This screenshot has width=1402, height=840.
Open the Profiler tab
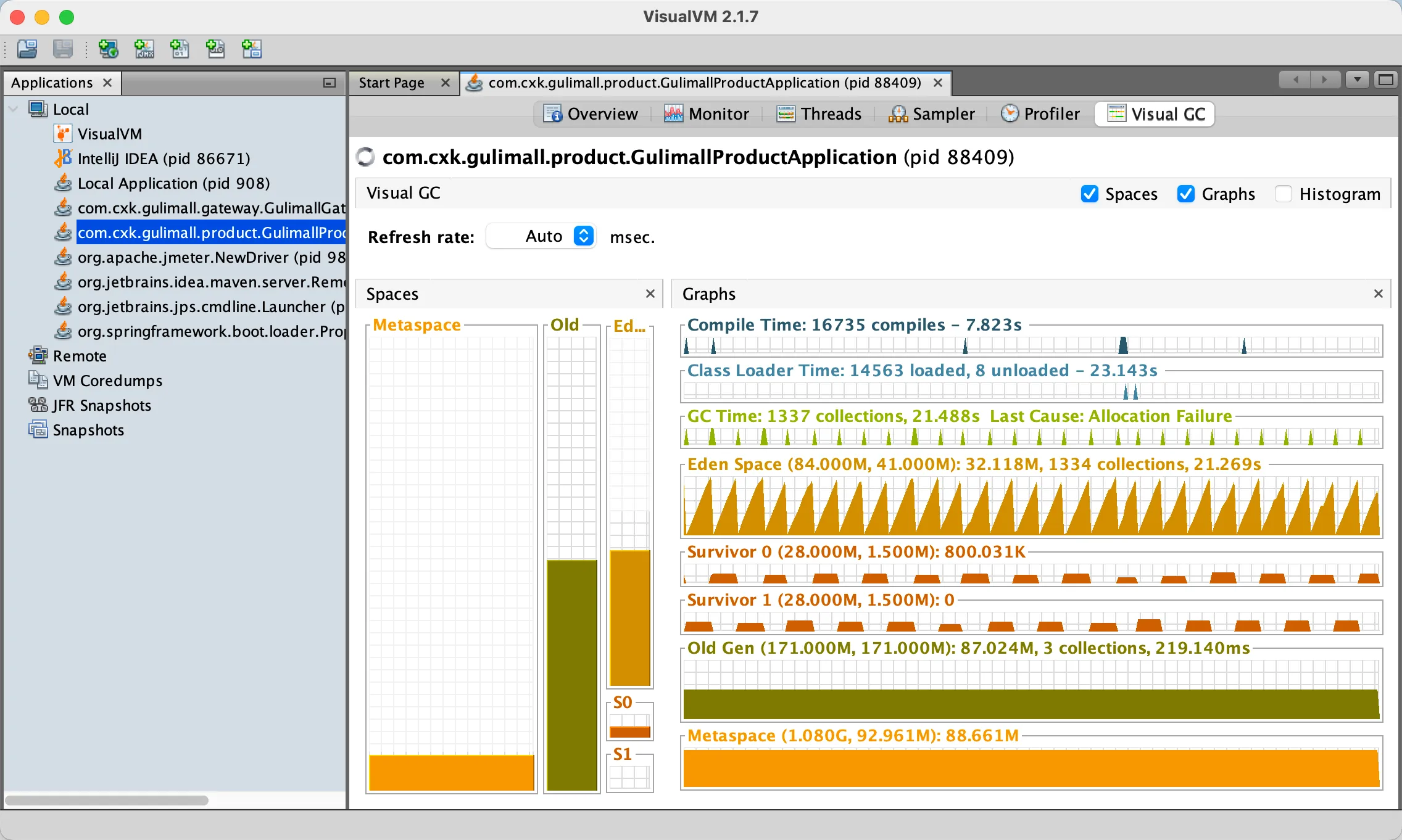(x=1040, y=114)
